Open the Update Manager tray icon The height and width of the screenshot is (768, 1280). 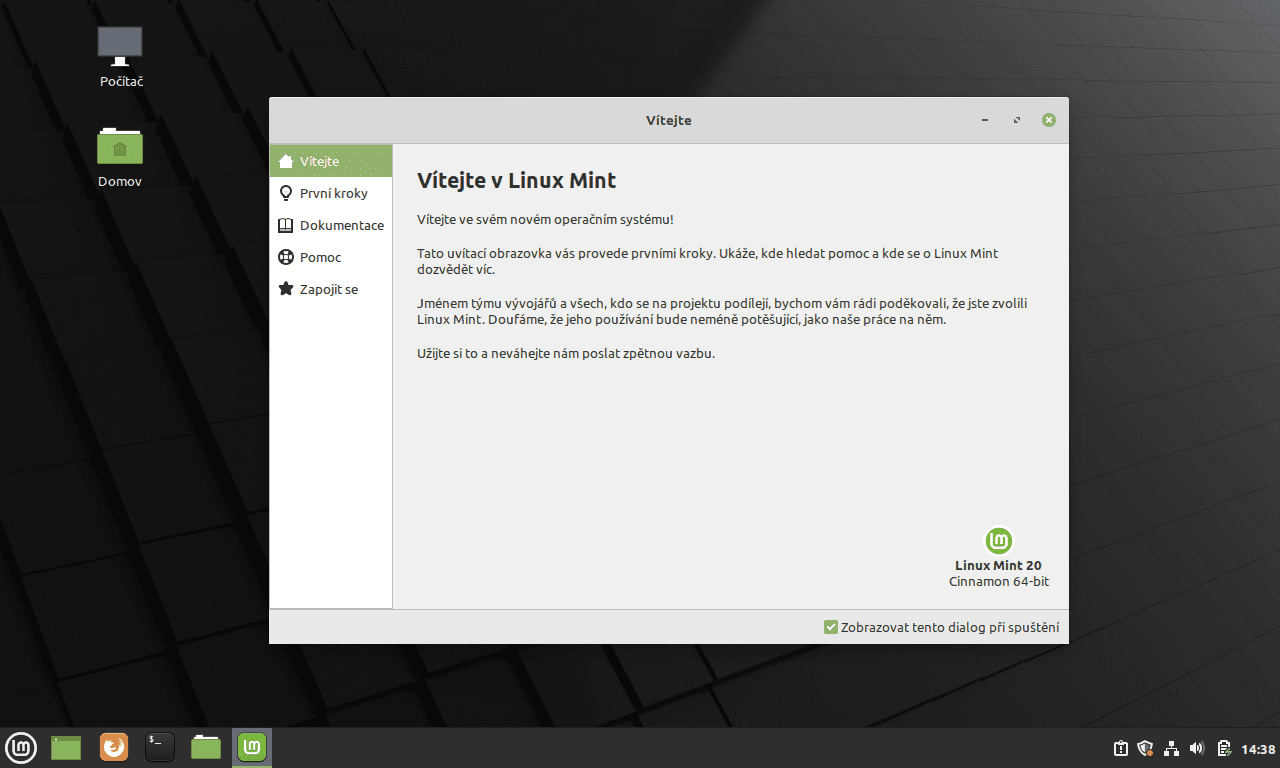click(x=1119, y=747)
